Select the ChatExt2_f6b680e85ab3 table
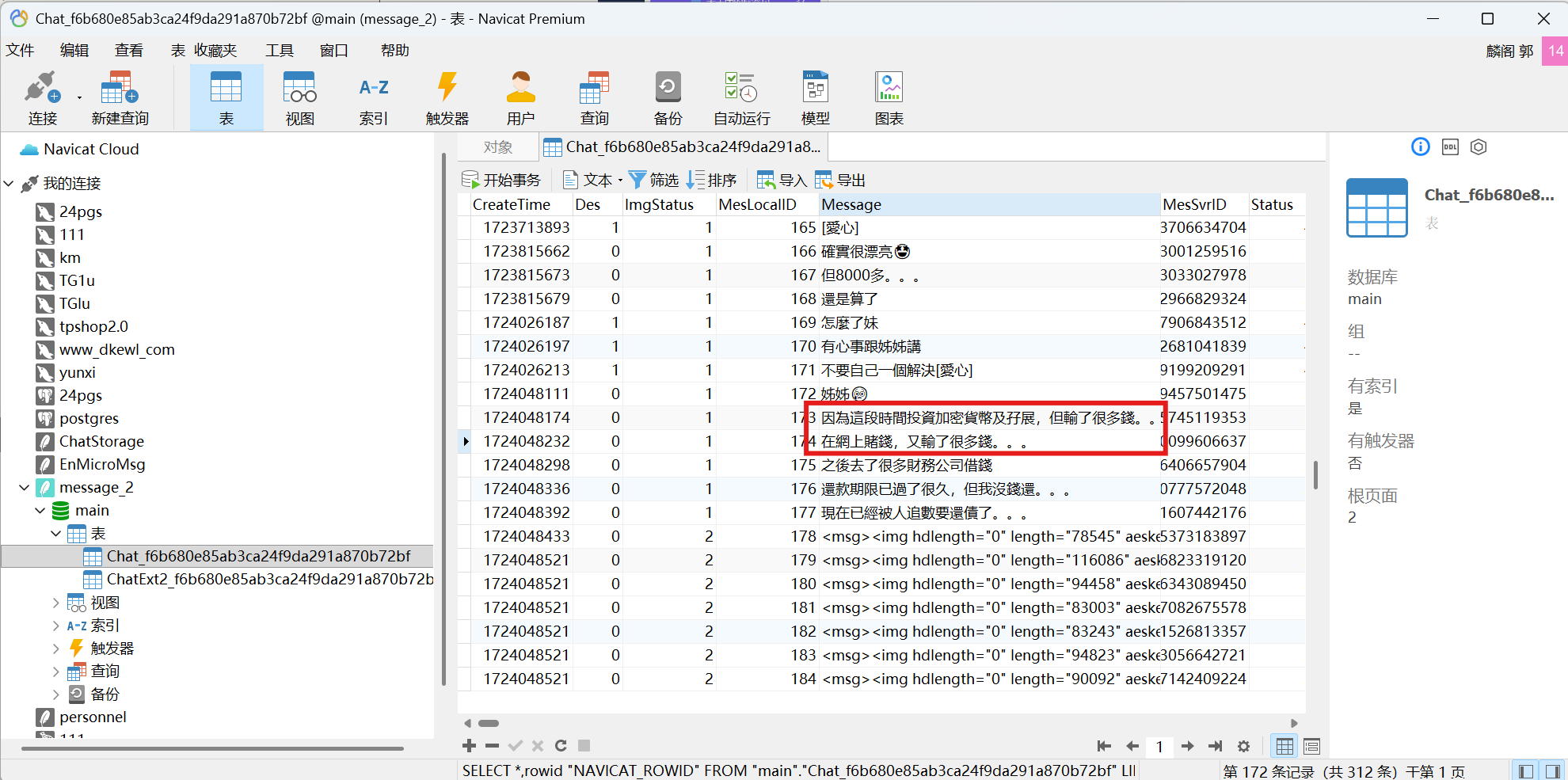1568x780 pixels. [270, 580]
